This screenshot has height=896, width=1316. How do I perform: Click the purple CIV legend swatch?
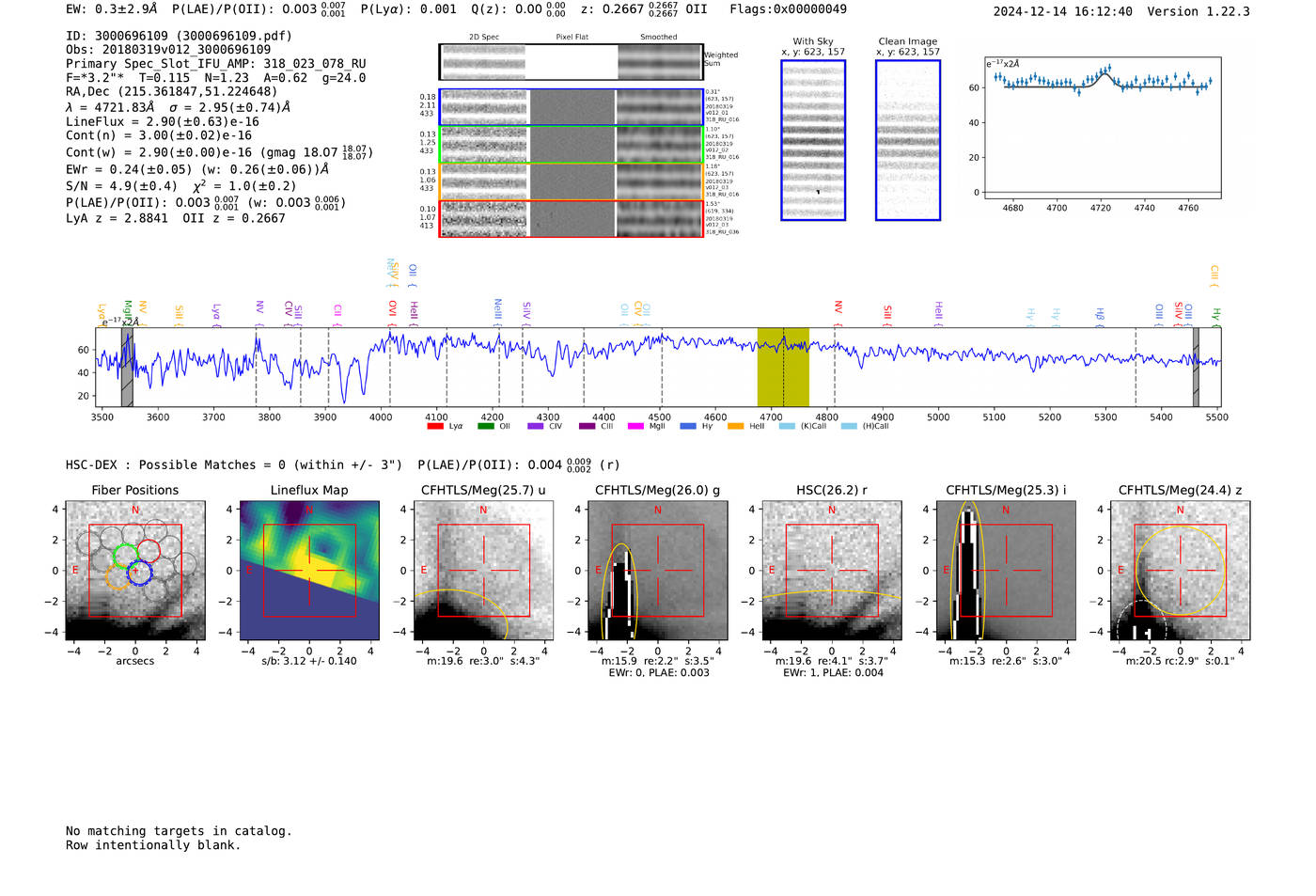coord(536,426)
